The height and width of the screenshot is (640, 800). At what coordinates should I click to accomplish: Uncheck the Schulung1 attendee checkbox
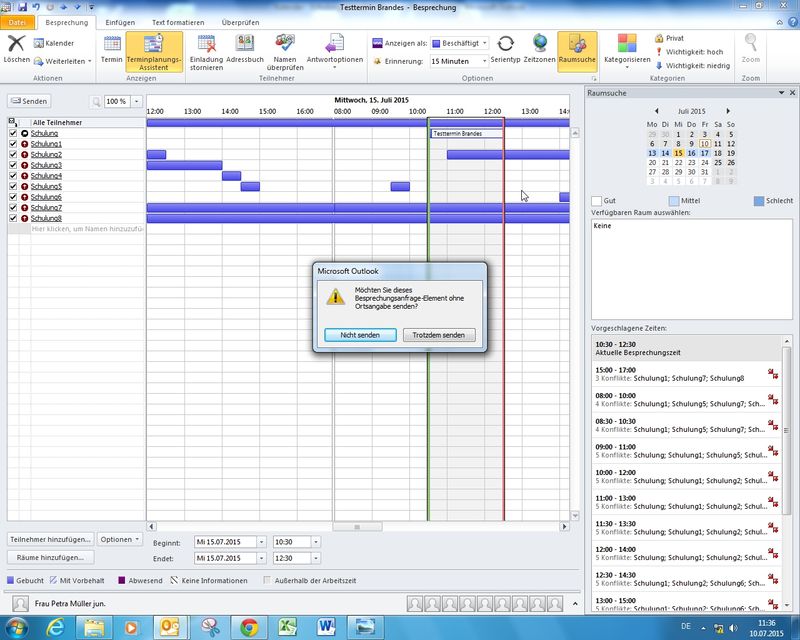click(x=13, y=144)
